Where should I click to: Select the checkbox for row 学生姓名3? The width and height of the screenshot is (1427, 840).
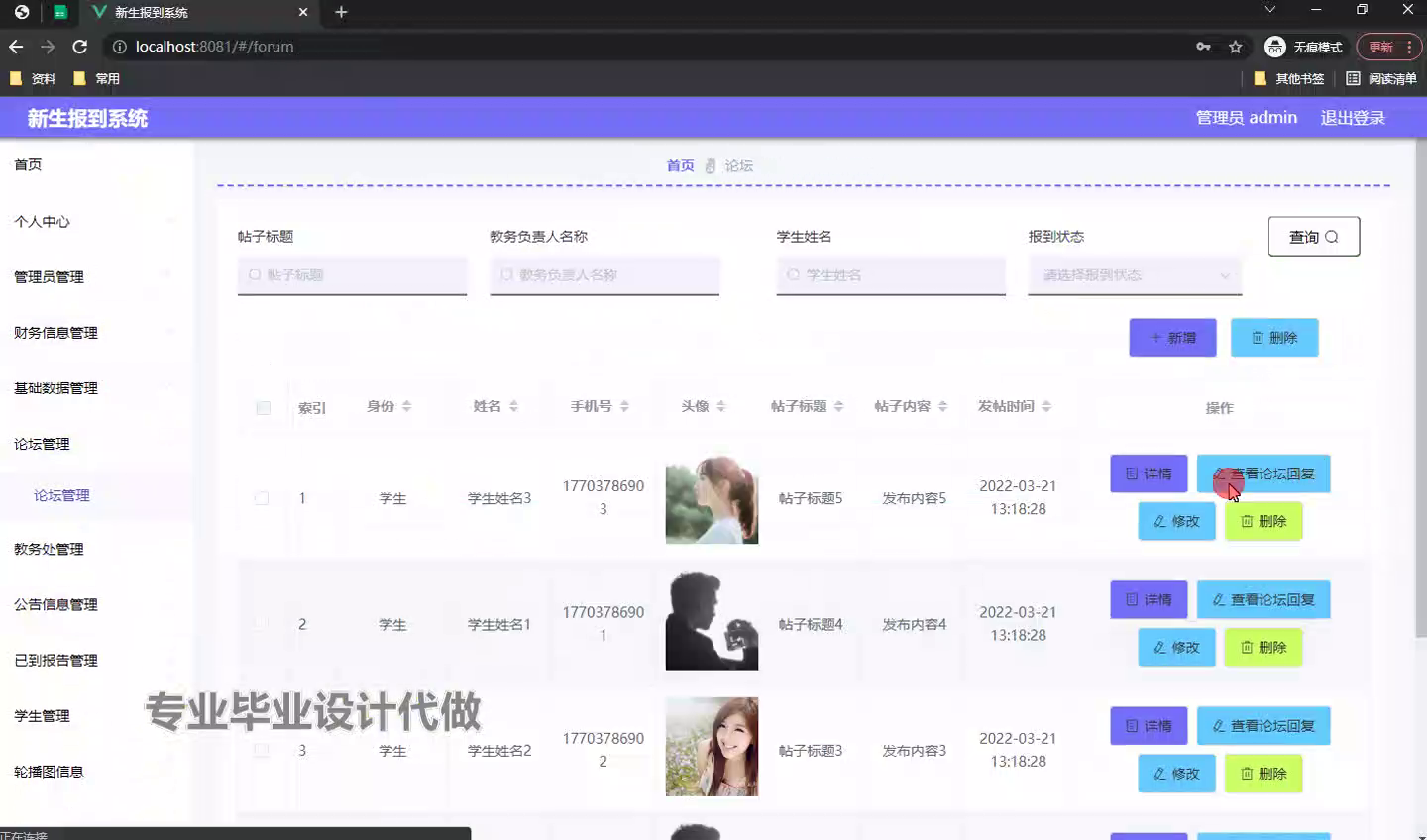click(x=262, y=498)
